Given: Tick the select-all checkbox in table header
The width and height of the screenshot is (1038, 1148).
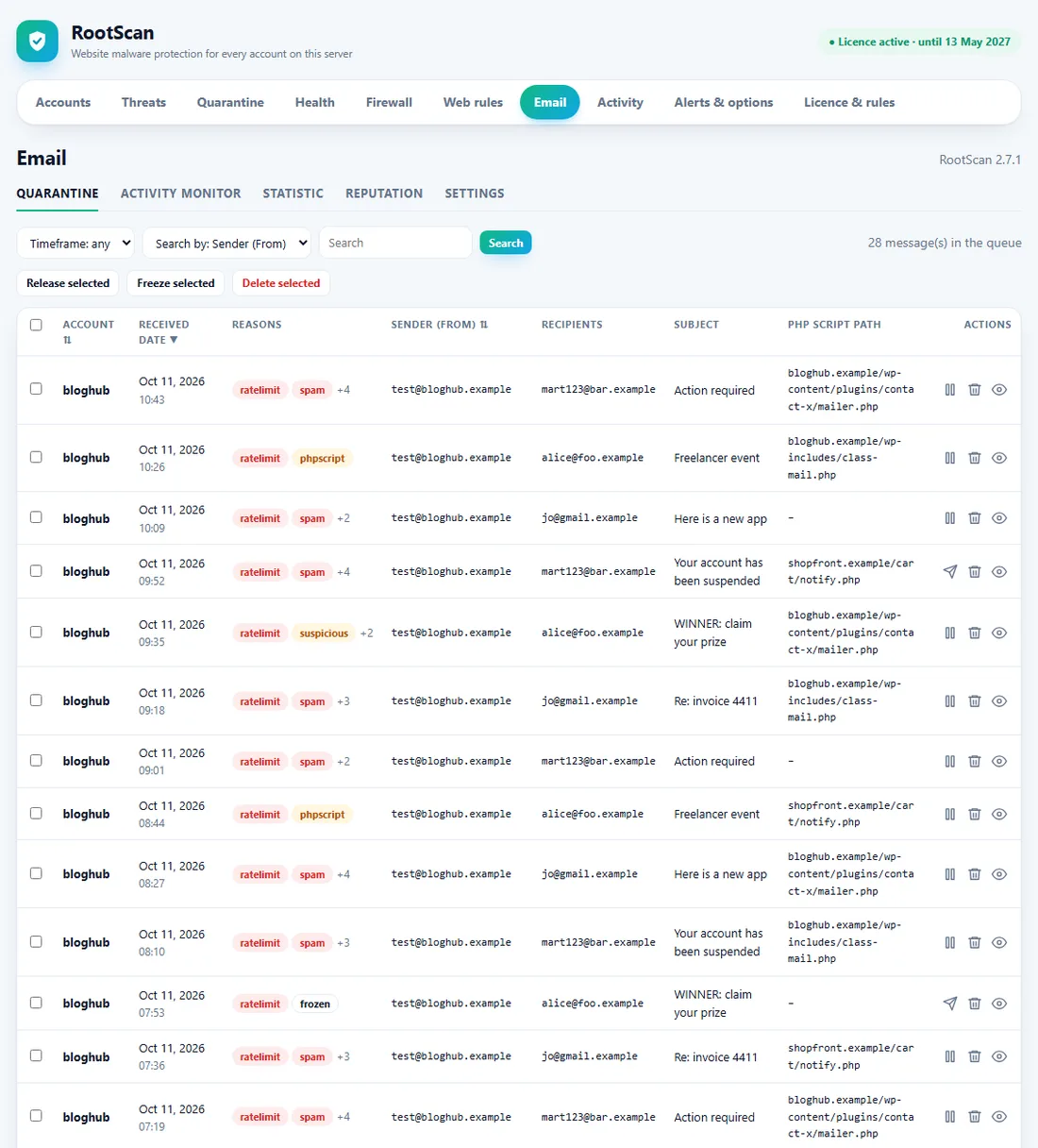Looking at the screenshot, I should tap(36, 325).
